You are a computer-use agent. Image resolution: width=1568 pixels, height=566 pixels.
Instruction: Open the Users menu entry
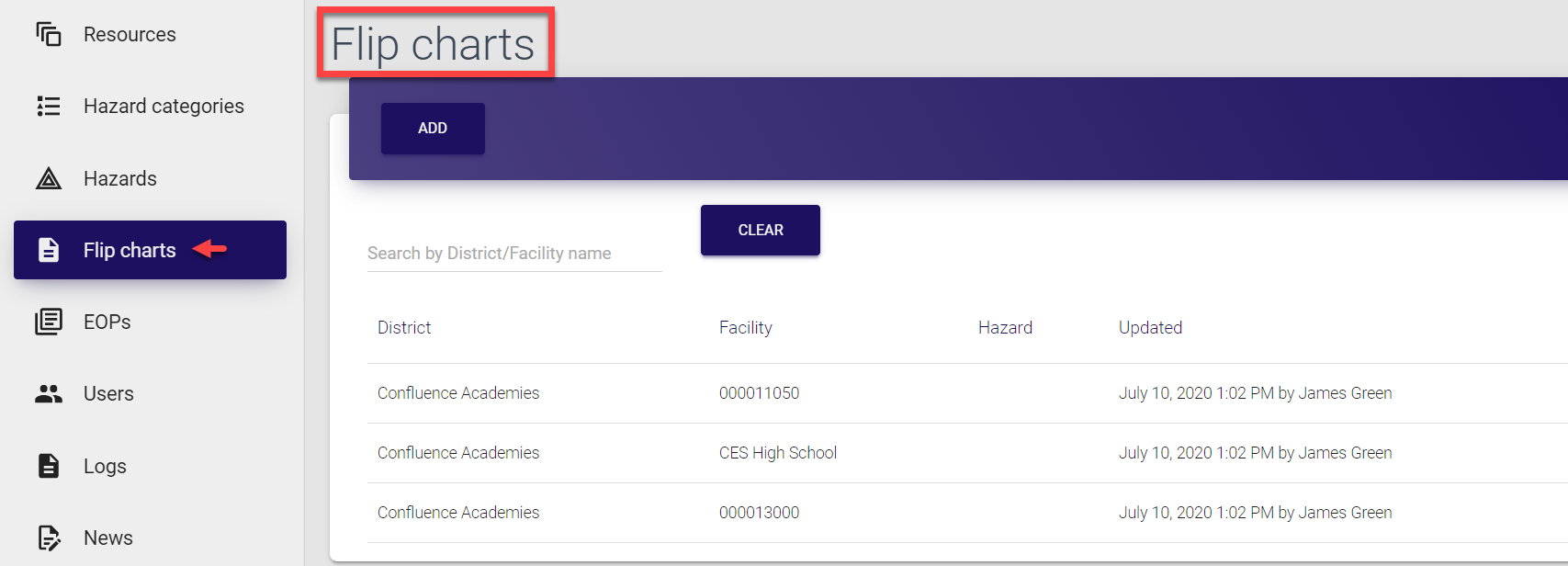(108, 394)
